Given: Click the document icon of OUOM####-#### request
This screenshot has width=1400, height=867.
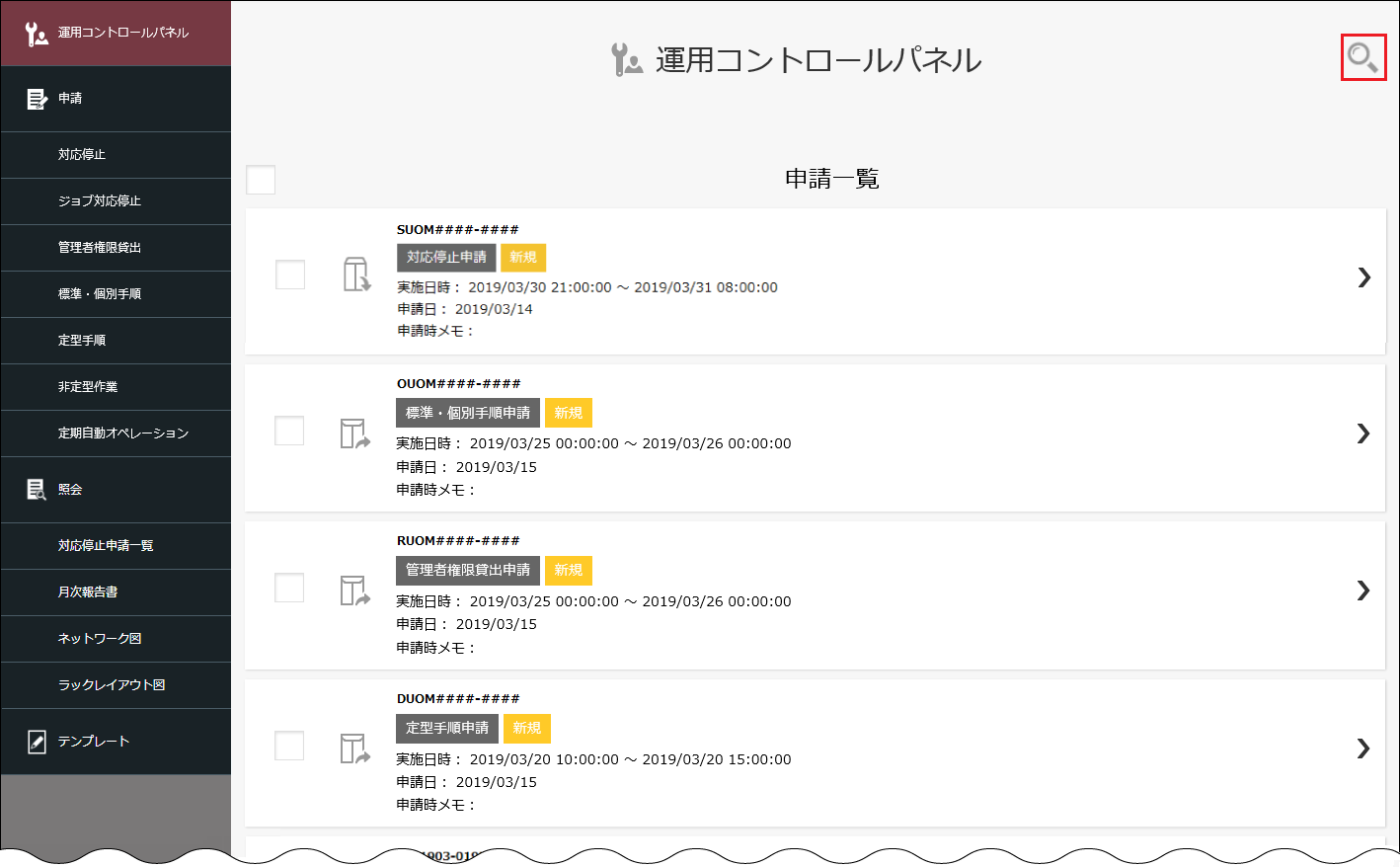Looking at the screenshot, I should click(x=354, y=433).
